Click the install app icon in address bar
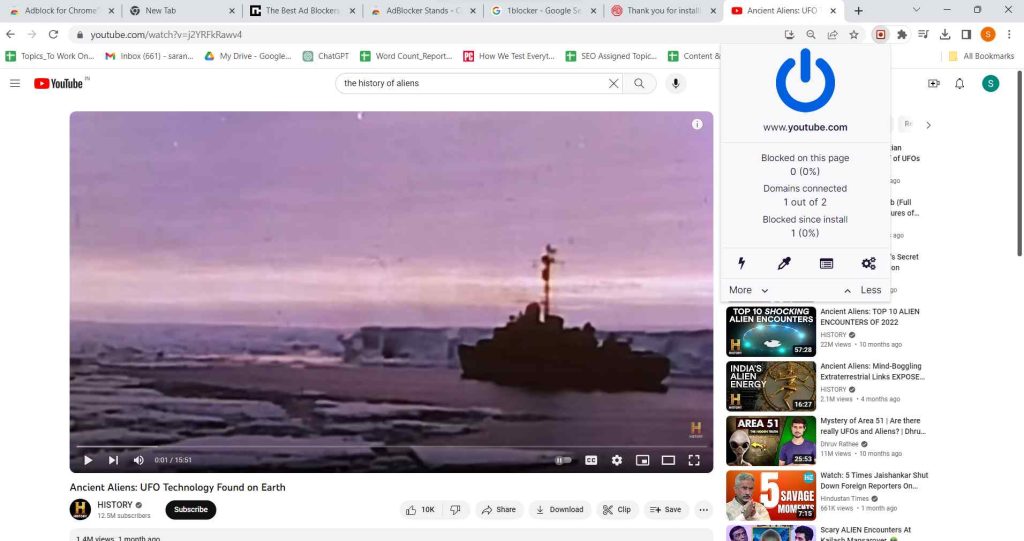 click(x=789, y=35)
